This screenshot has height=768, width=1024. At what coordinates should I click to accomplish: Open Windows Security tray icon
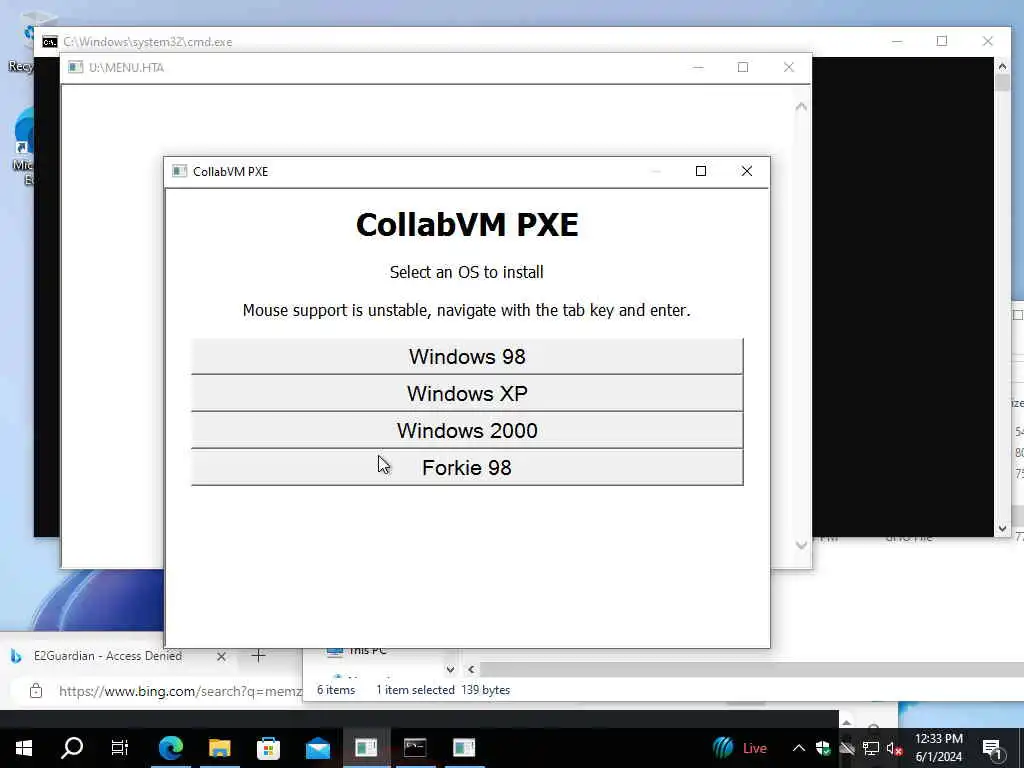[x=823, y=748]
